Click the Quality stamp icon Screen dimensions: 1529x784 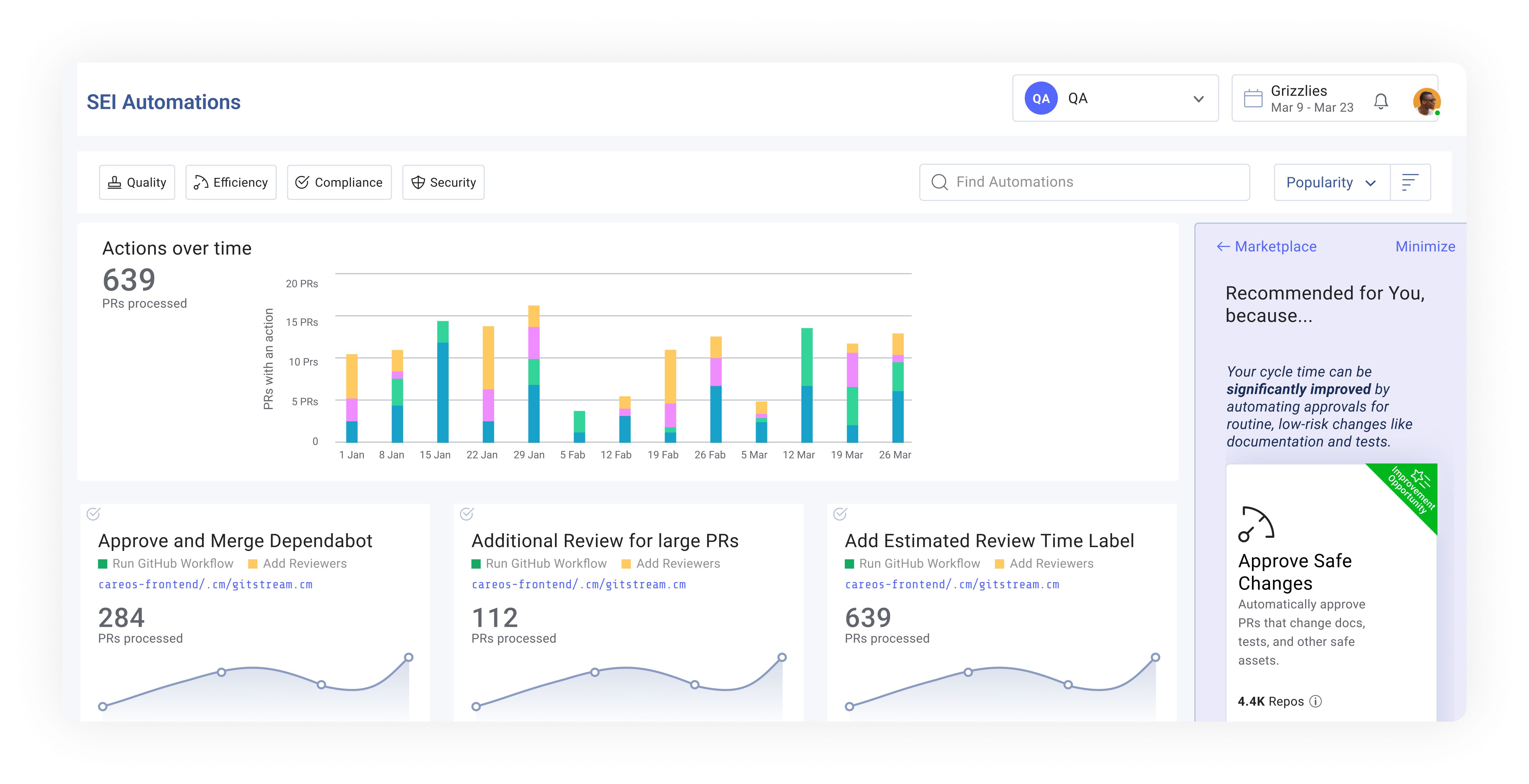click(x=114, y=183)
